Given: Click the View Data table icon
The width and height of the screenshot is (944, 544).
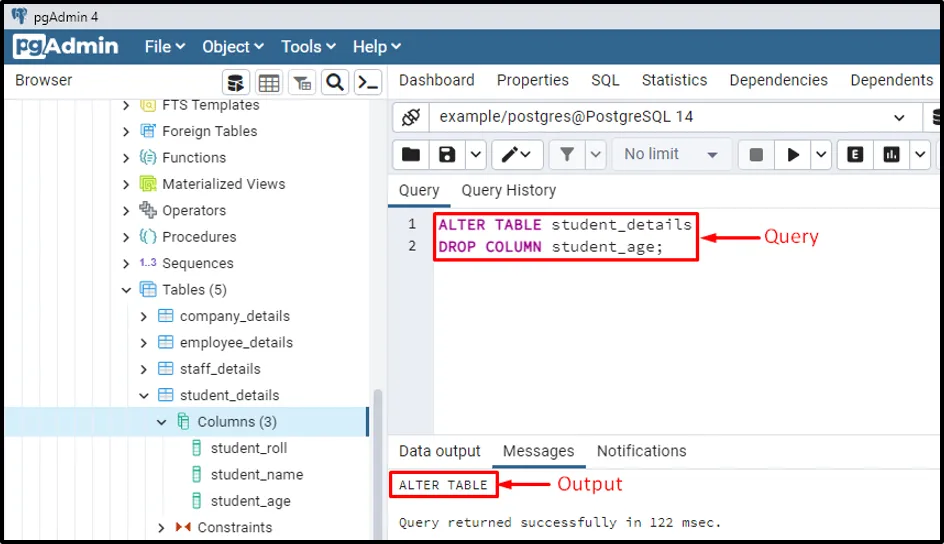Looking at the screenshot, I should click(269, 81).
